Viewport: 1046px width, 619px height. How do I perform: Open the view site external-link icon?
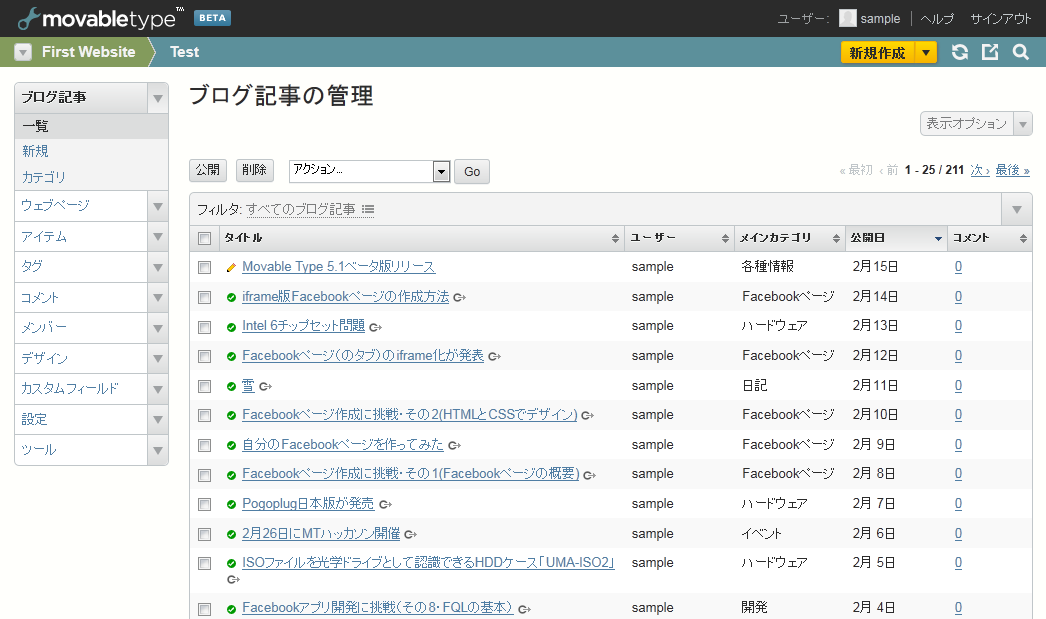[x=990, y=52]
